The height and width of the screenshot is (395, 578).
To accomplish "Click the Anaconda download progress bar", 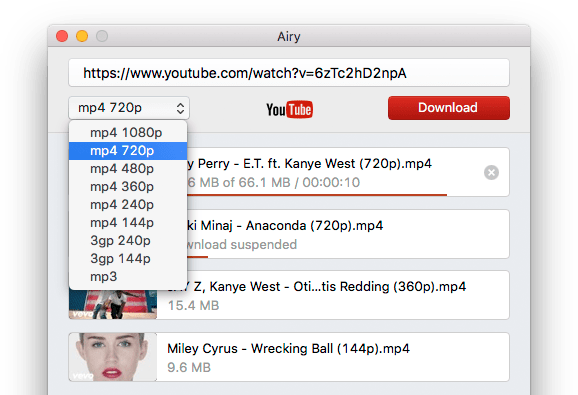I will 198,256.
